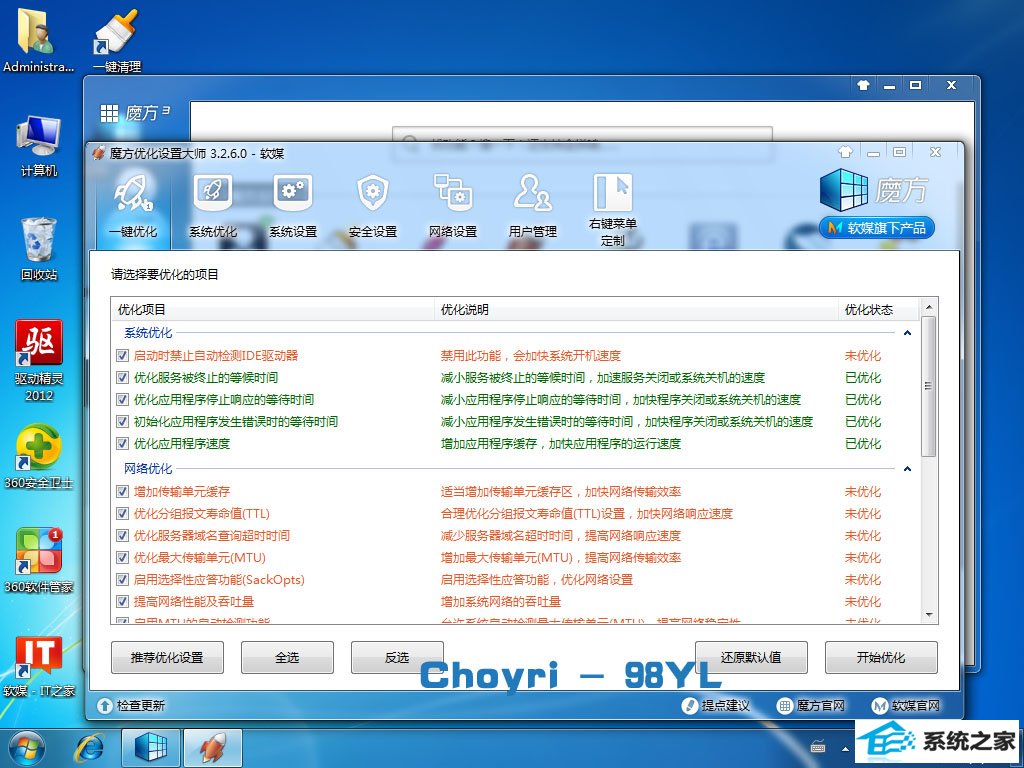Click the 优化项目 column header
1024x768 pixels.
coord(273,310)
